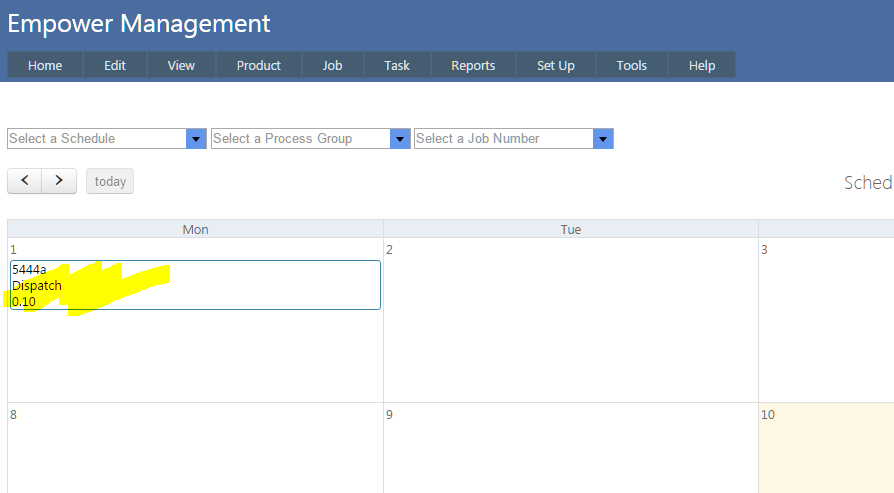Open the Tools menu
Viewport: 894px width, 493px height.
[x=632, y=66]
